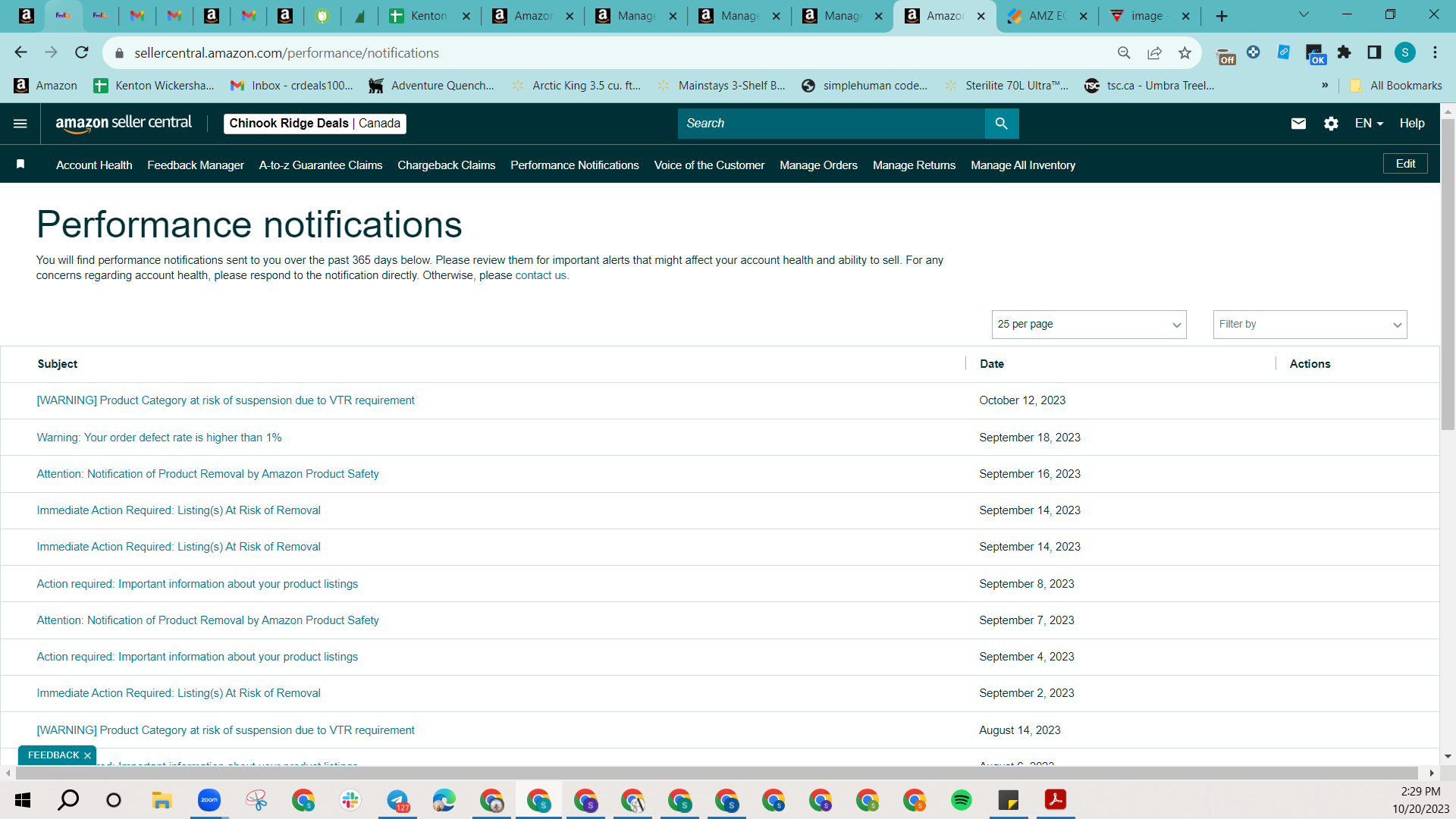Image resolution: width=1456 pixels, height=819 pixels.
Task: Open the Seller Central hamburger menu
Action: tap(20, 124)
